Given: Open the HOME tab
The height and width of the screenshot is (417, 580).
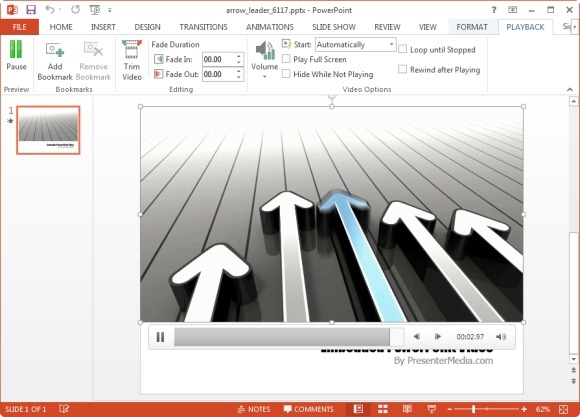Looking at the screenshot, I should tap(61, 27).
